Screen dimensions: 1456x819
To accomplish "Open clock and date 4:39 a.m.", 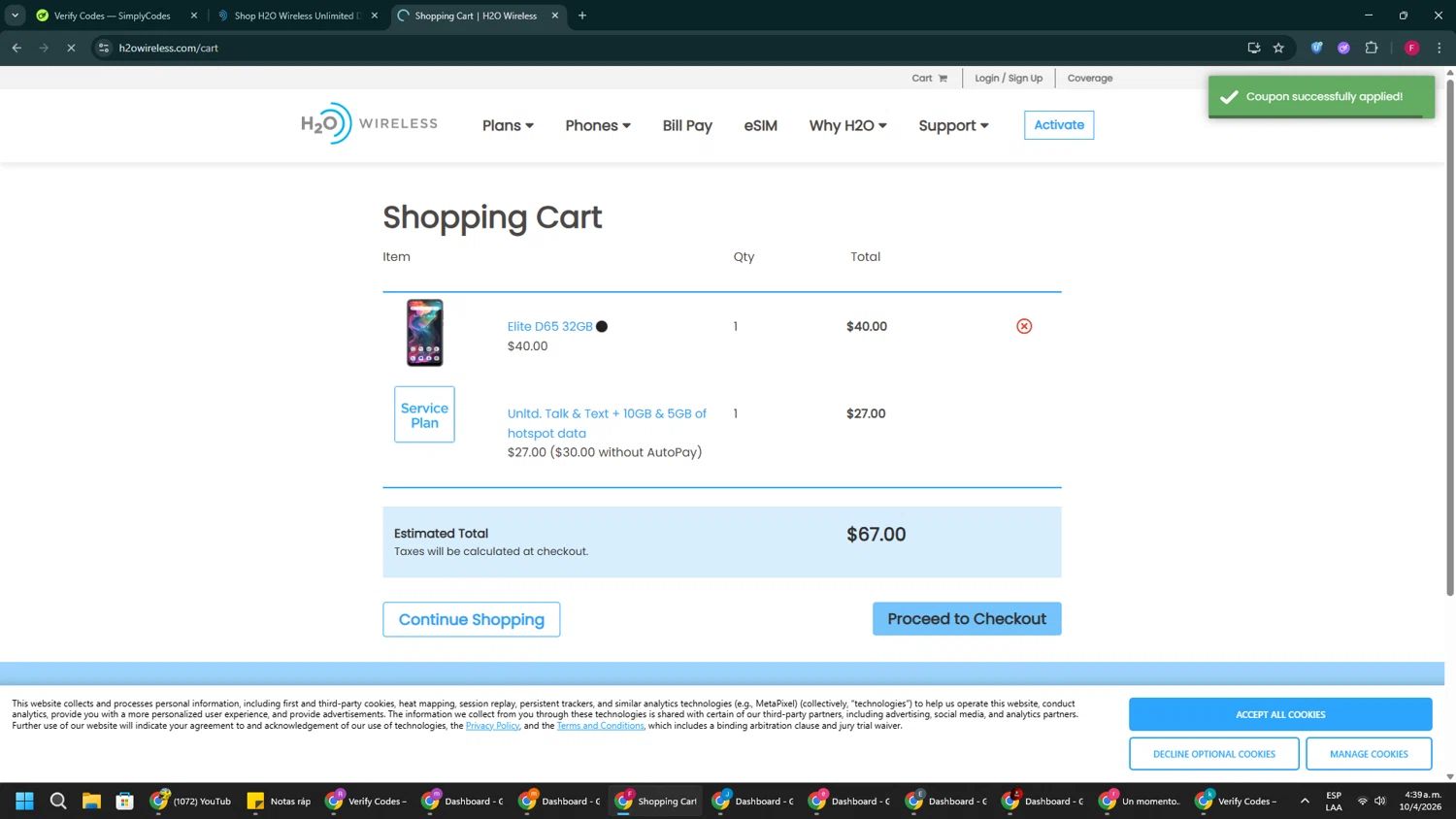I will (1420, 802).
